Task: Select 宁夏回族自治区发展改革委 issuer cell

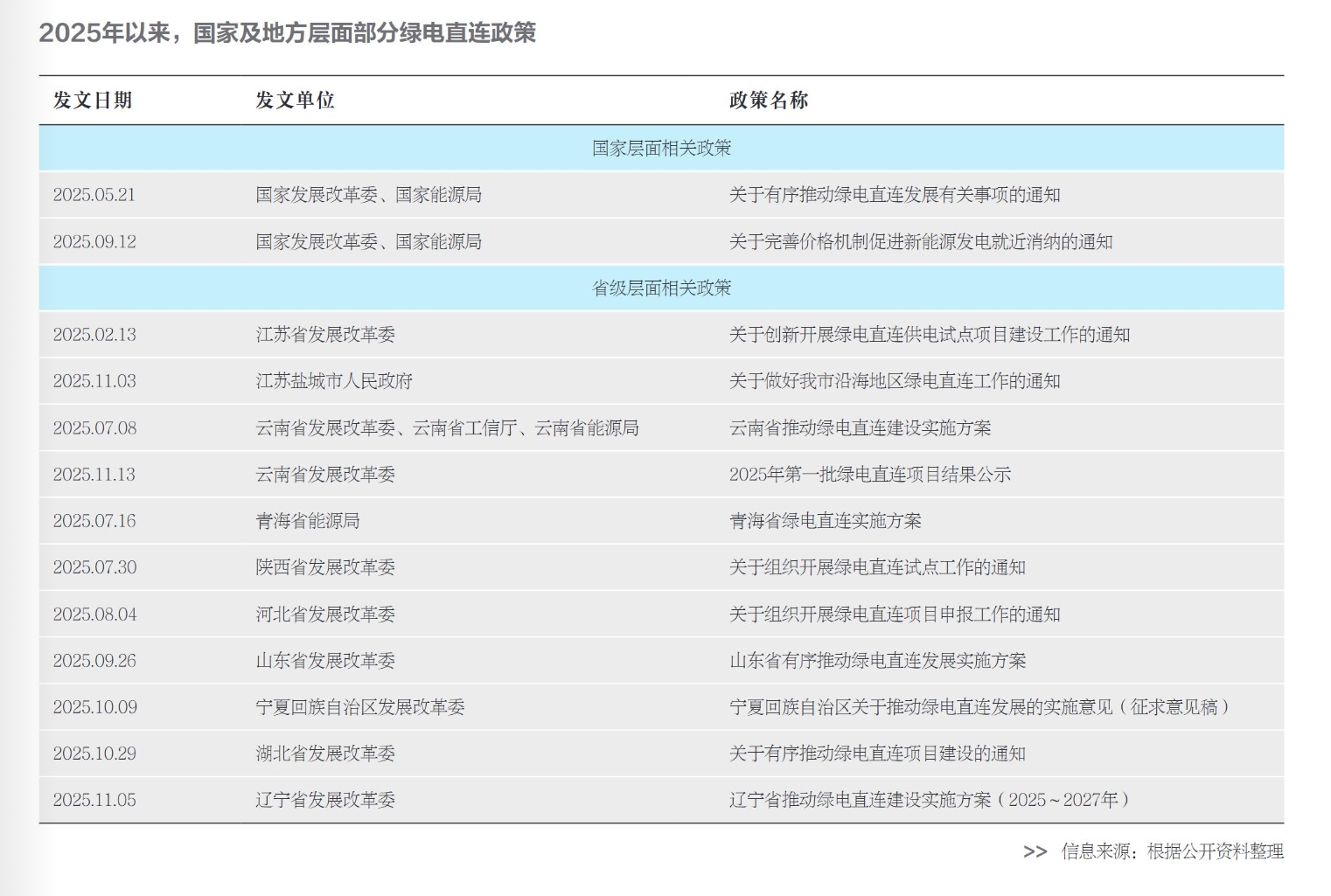Action: click(360, 707)
